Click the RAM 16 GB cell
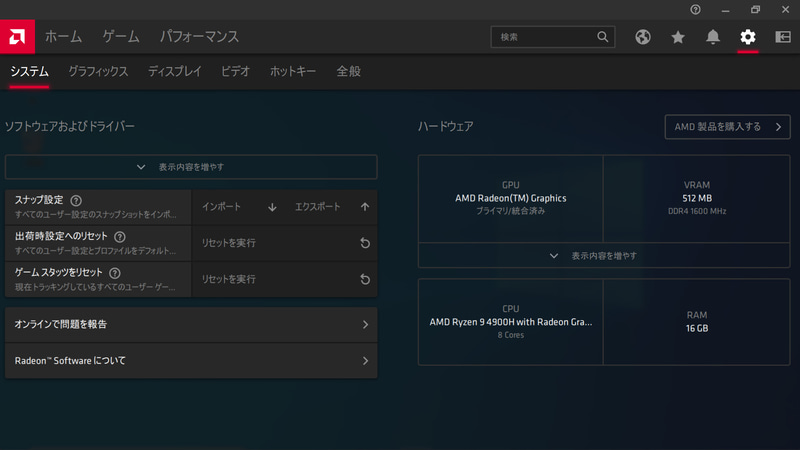Image resolution: width=800 pixels, height=450 pixels. pyautogui.click(x=697, y=322)
